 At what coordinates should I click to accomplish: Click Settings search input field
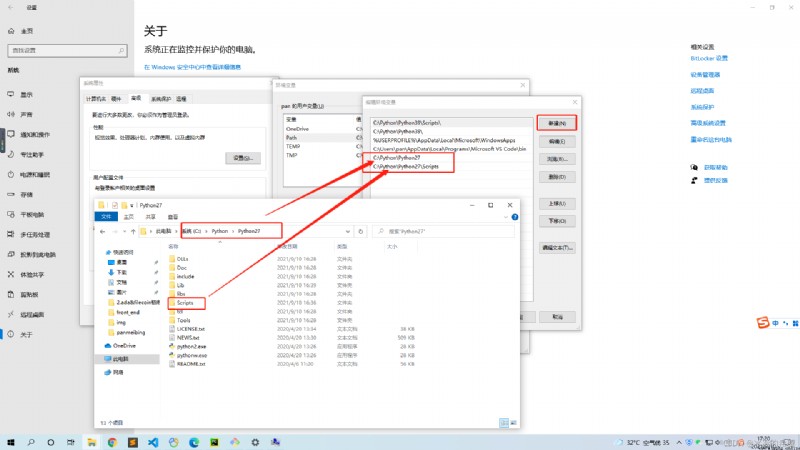[x=67, y=51]
